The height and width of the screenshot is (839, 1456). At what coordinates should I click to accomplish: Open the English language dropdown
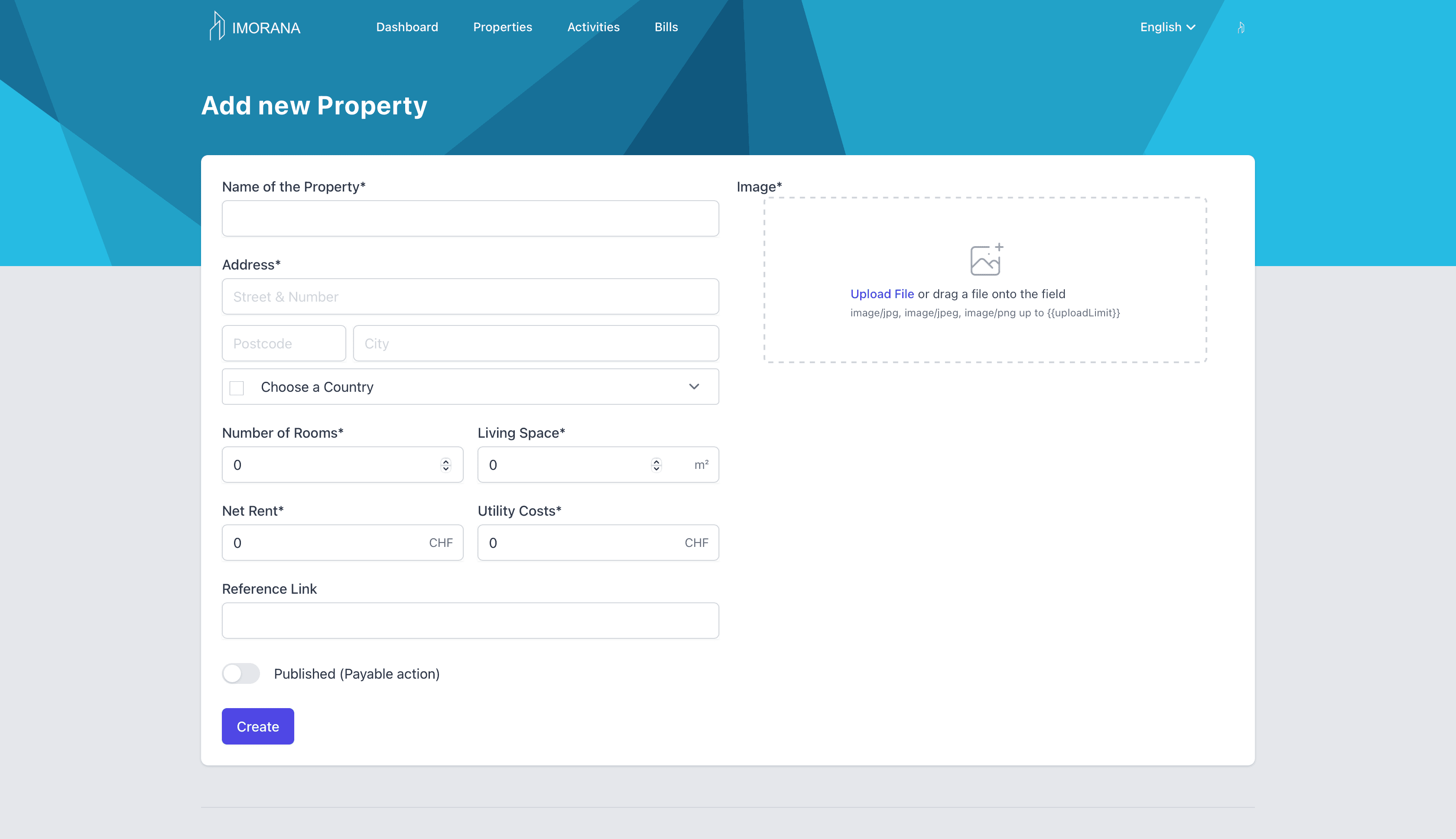(1168, 27)
